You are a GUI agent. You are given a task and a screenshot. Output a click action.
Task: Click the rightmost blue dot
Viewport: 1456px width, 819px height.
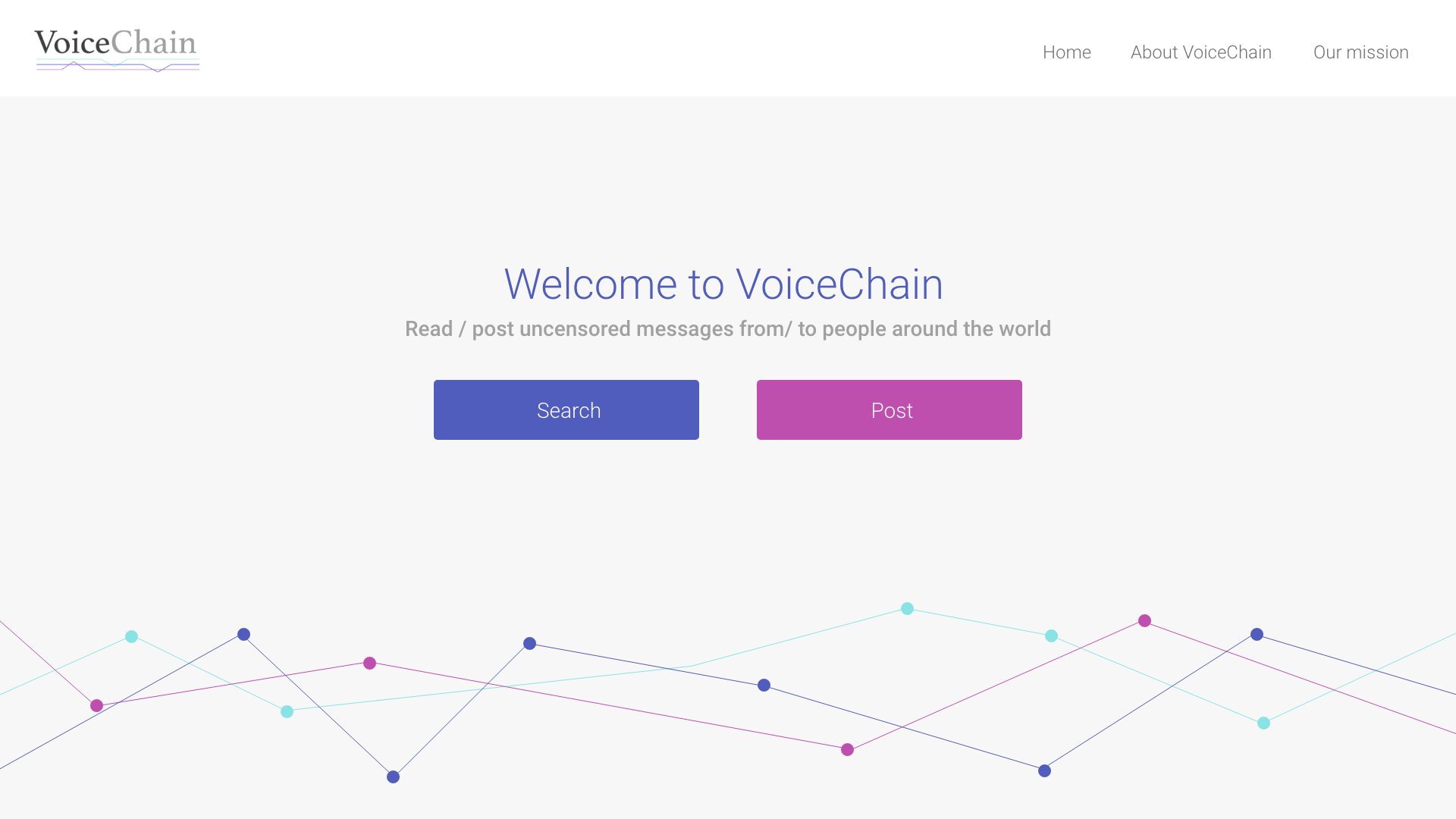click(x=1257, y=634)
